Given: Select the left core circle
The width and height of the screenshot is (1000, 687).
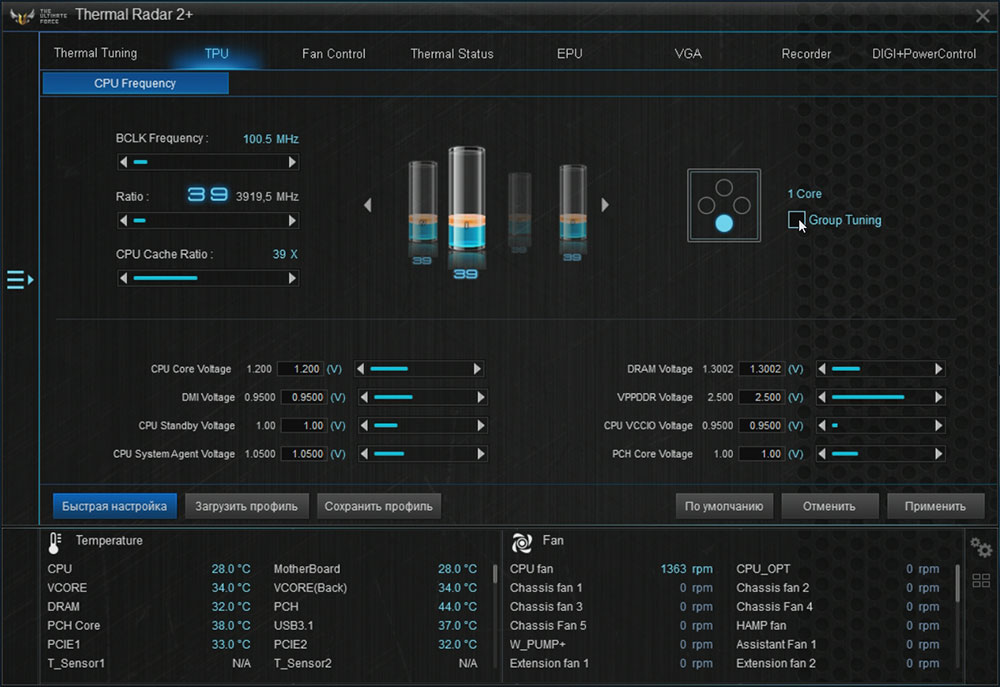Looking at the screenshot, I should pyautogui.click(x=706, y=205).
